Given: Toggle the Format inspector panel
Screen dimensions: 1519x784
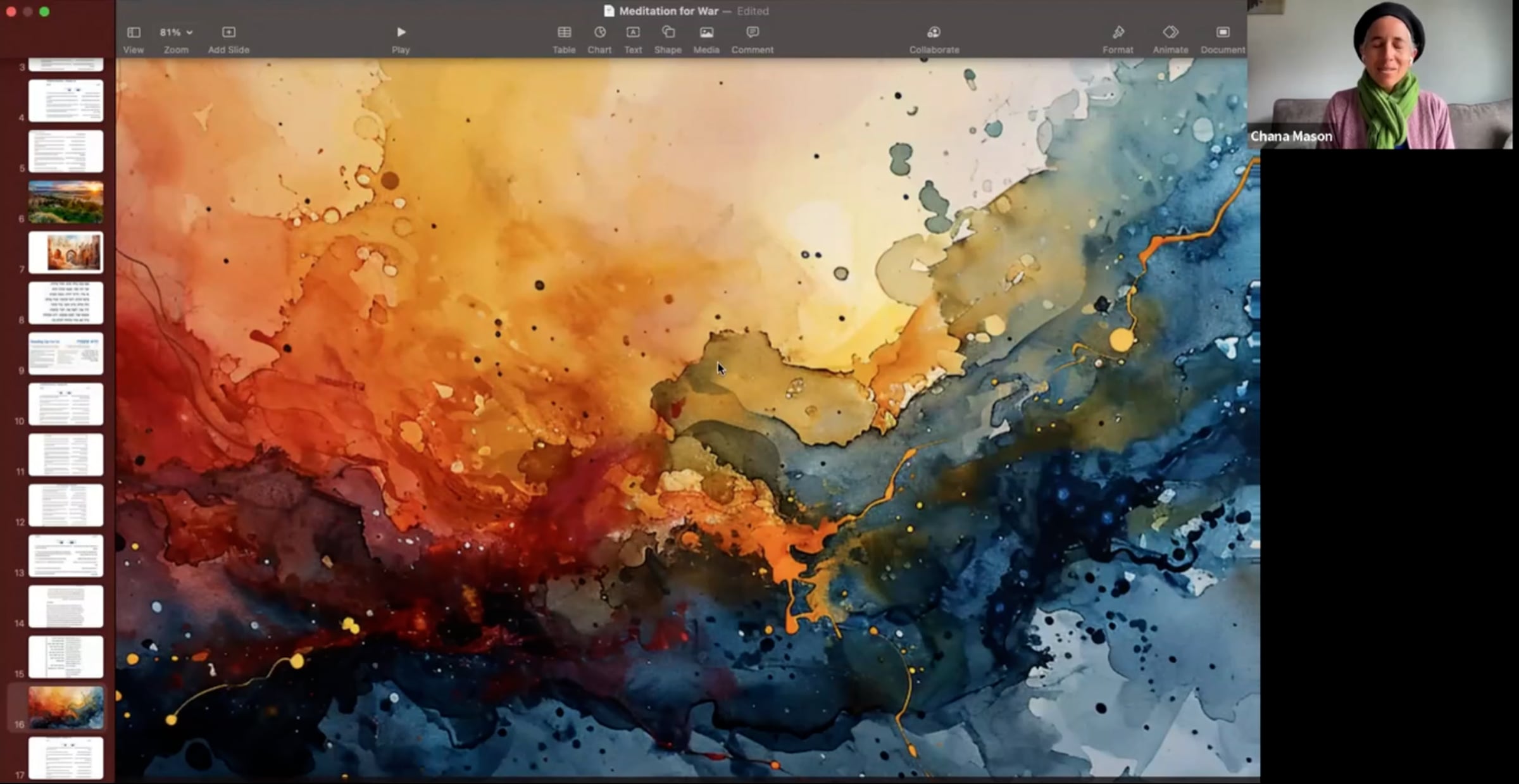Looking at the screenshot, I should [x=1118, y=32].
